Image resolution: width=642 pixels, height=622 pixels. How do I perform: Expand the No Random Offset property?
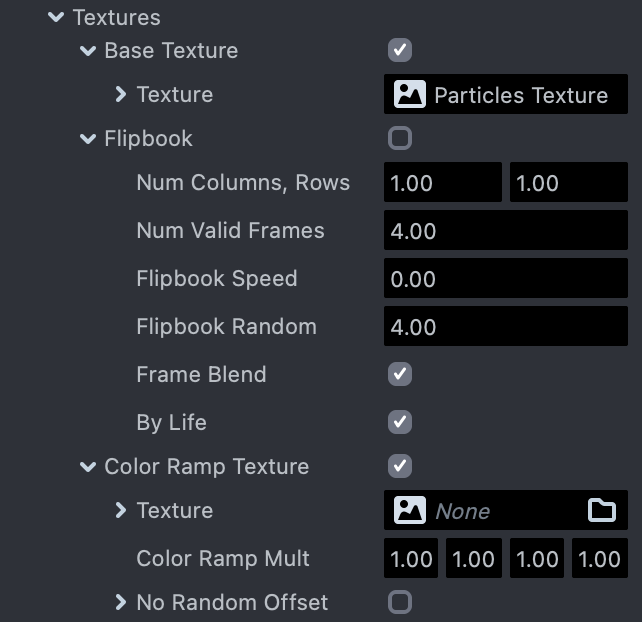point(120,602)
